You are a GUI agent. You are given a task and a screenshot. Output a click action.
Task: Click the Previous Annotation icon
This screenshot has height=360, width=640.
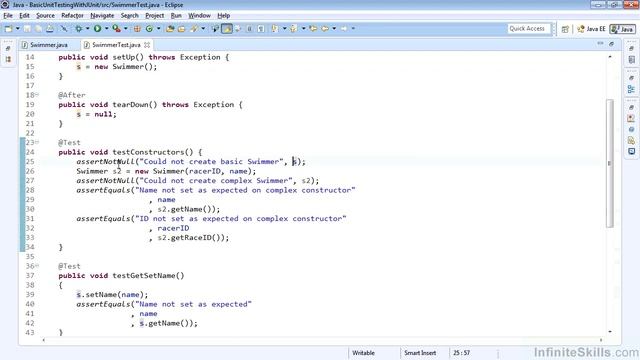293,29
